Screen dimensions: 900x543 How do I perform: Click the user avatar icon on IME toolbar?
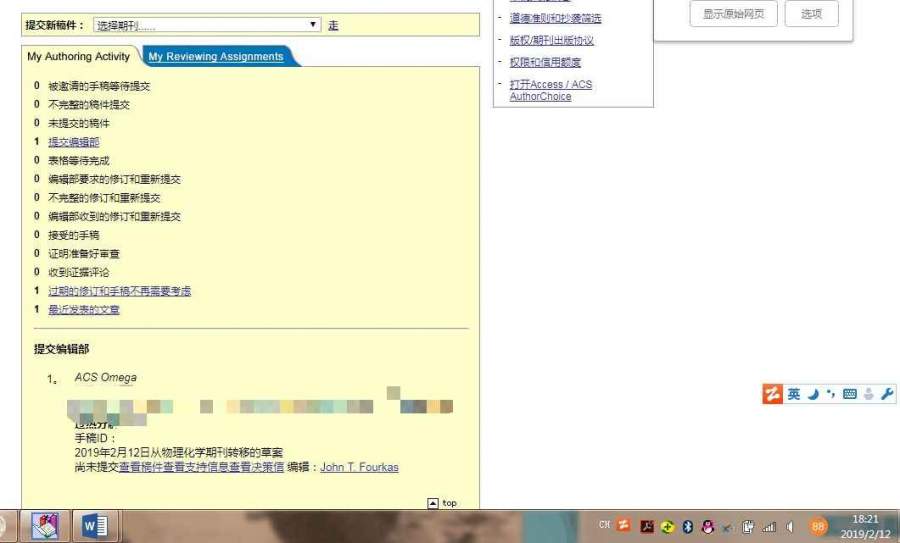tap(869, 394)
